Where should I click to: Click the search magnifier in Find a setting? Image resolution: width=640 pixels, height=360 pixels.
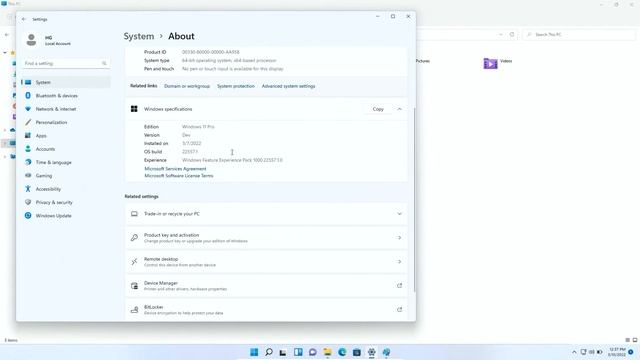click(x=104, y=63)
